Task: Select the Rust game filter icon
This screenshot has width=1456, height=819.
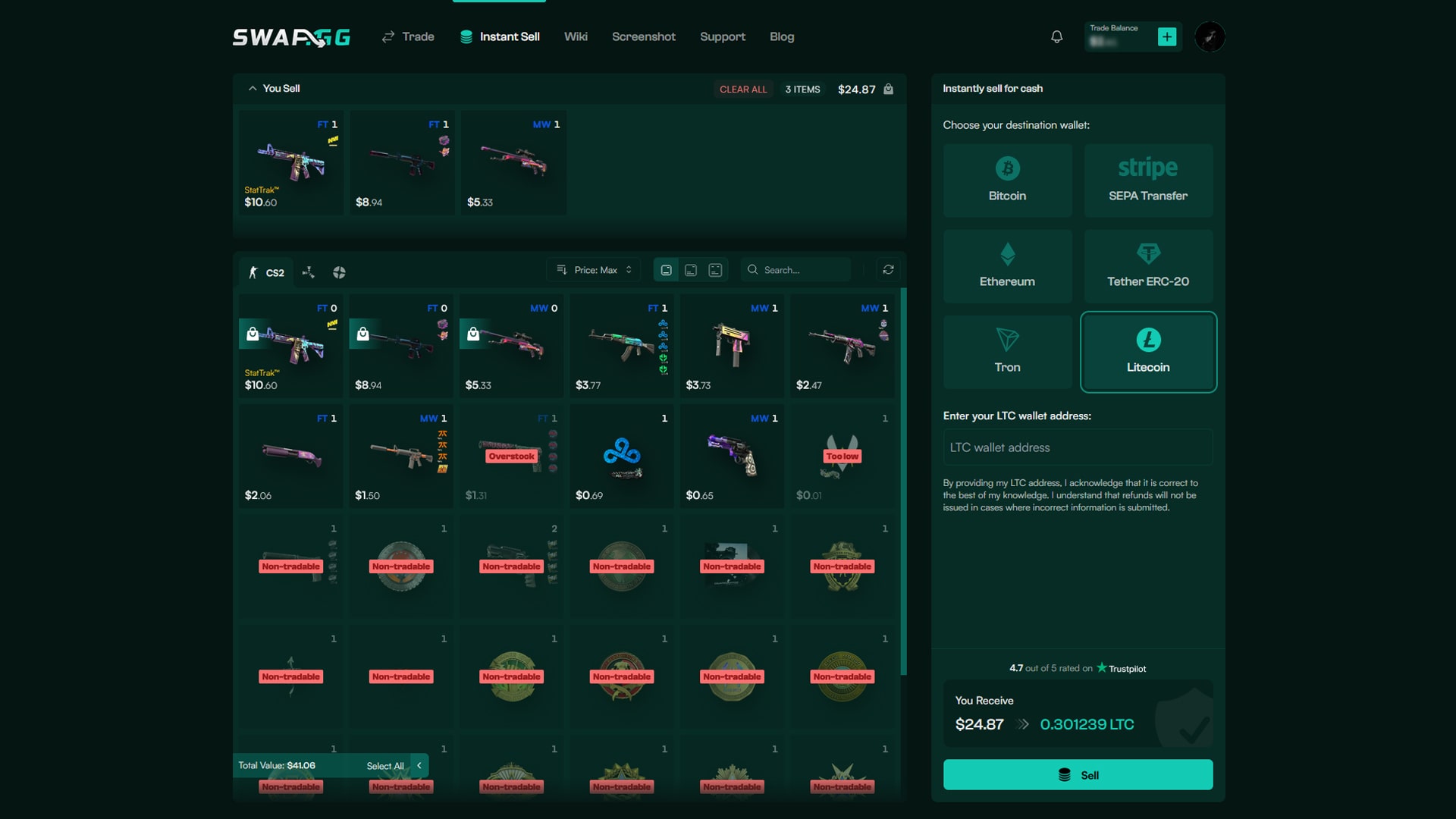Action: (309, 271)
